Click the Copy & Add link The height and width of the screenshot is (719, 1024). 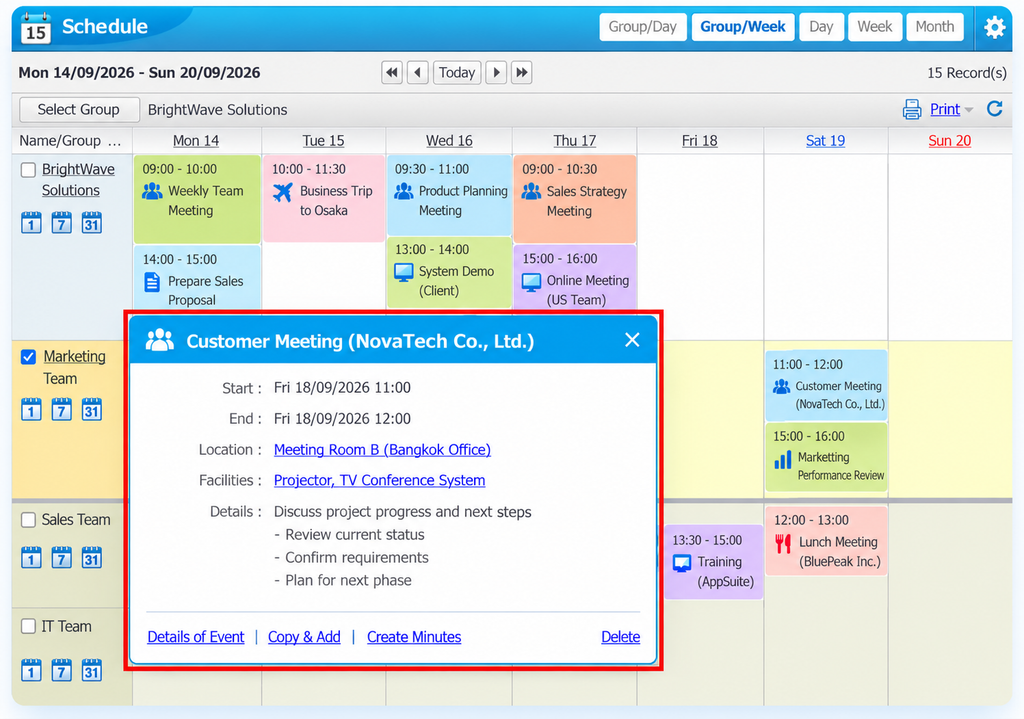304,637
